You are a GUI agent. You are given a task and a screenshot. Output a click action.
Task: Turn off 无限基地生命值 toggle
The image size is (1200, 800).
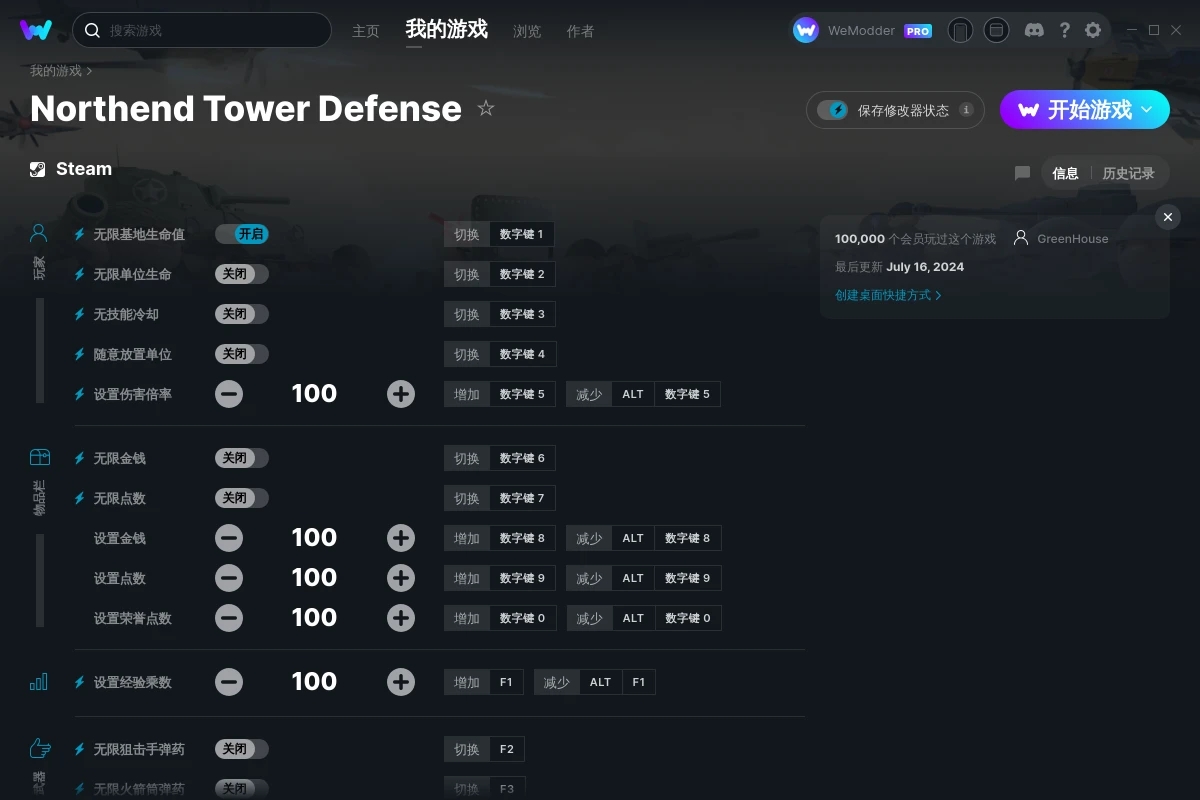click(241, 234)
